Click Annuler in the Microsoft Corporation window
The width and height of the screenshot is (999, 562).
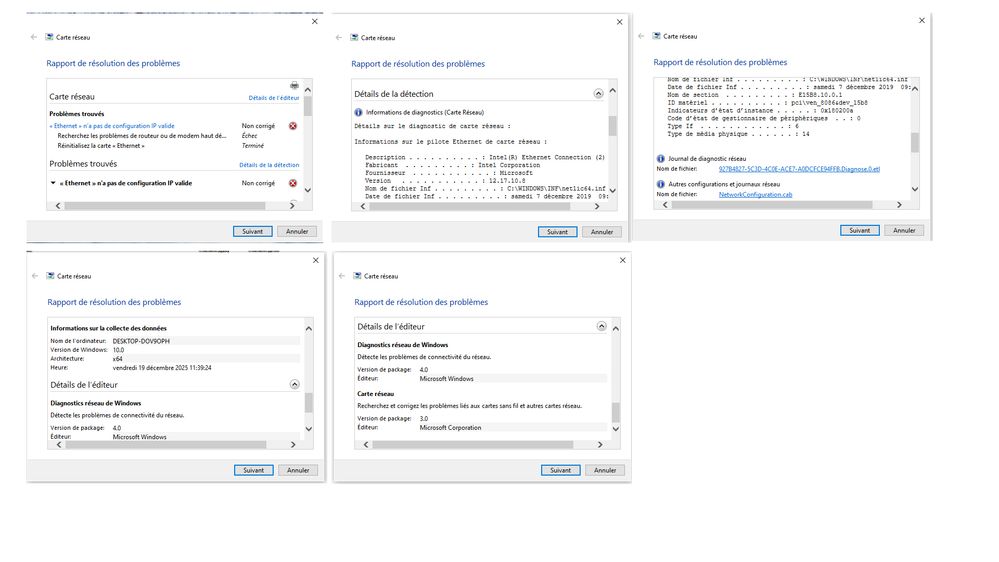(x=605, y=470)
